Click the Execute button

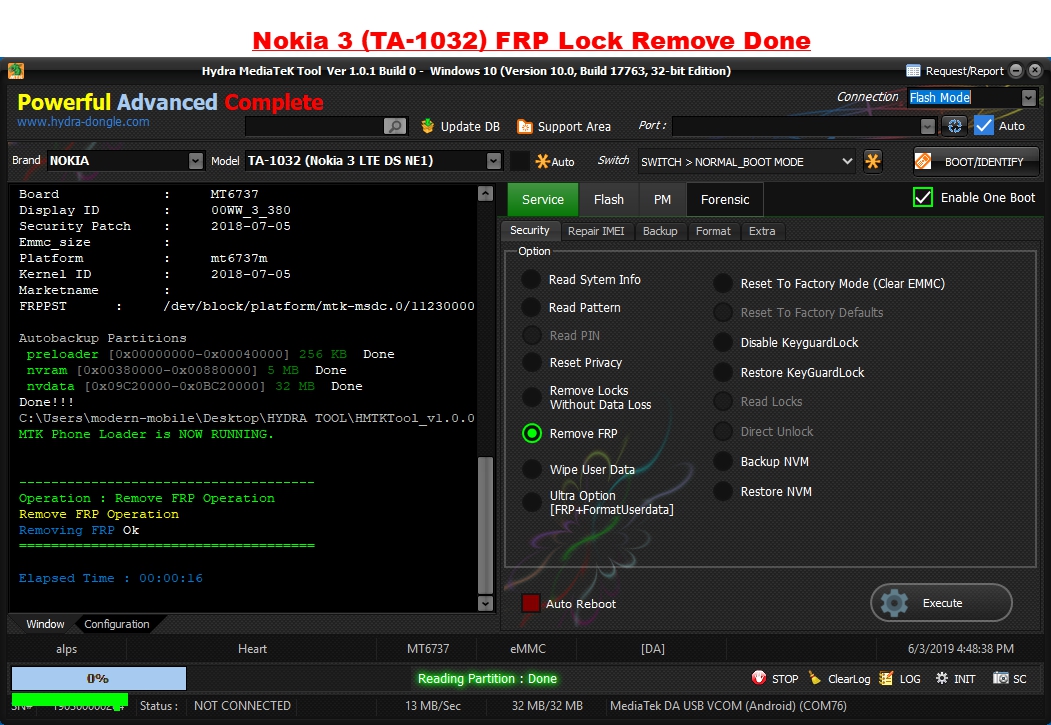click(x=941, y=603)
